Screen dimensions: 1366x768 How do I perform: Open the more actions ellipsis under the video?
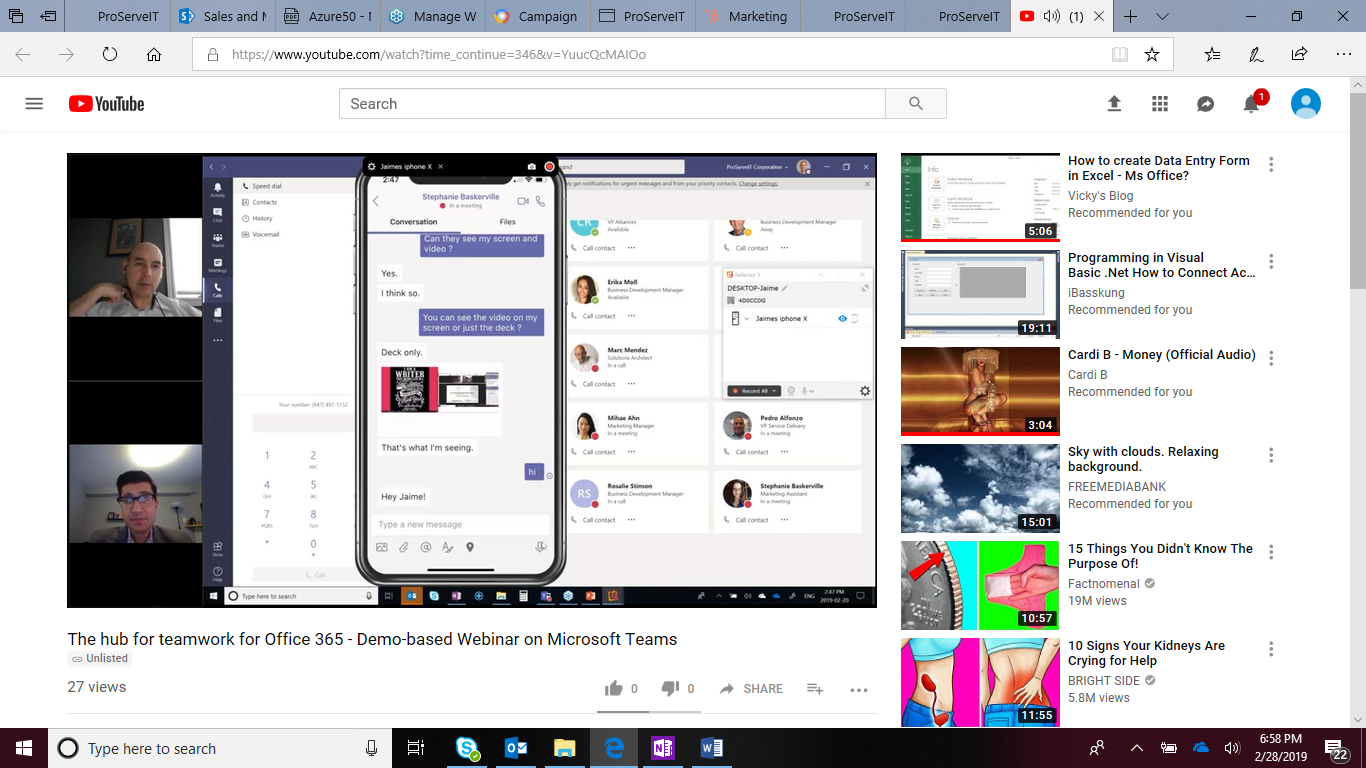[858, 690]
